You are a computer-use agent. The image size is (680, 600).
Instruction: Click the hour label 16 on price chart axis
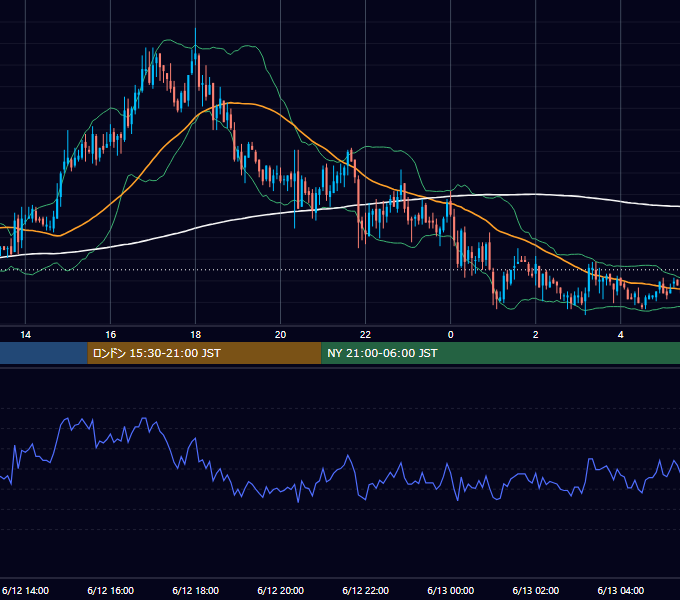coord(111,335)
